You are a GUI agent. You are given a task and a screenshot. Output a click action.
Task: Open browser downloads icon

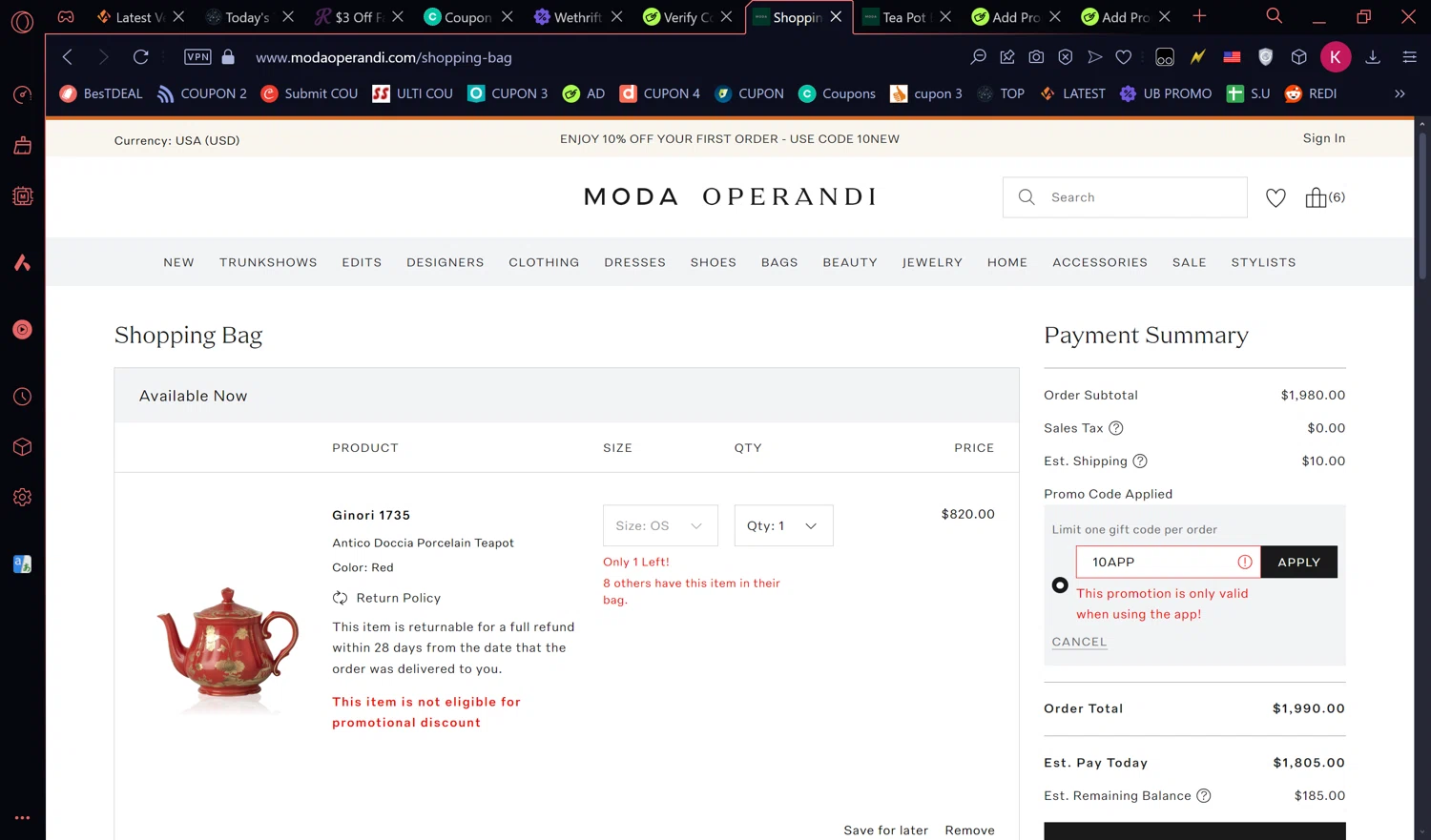coord(1373,57)
